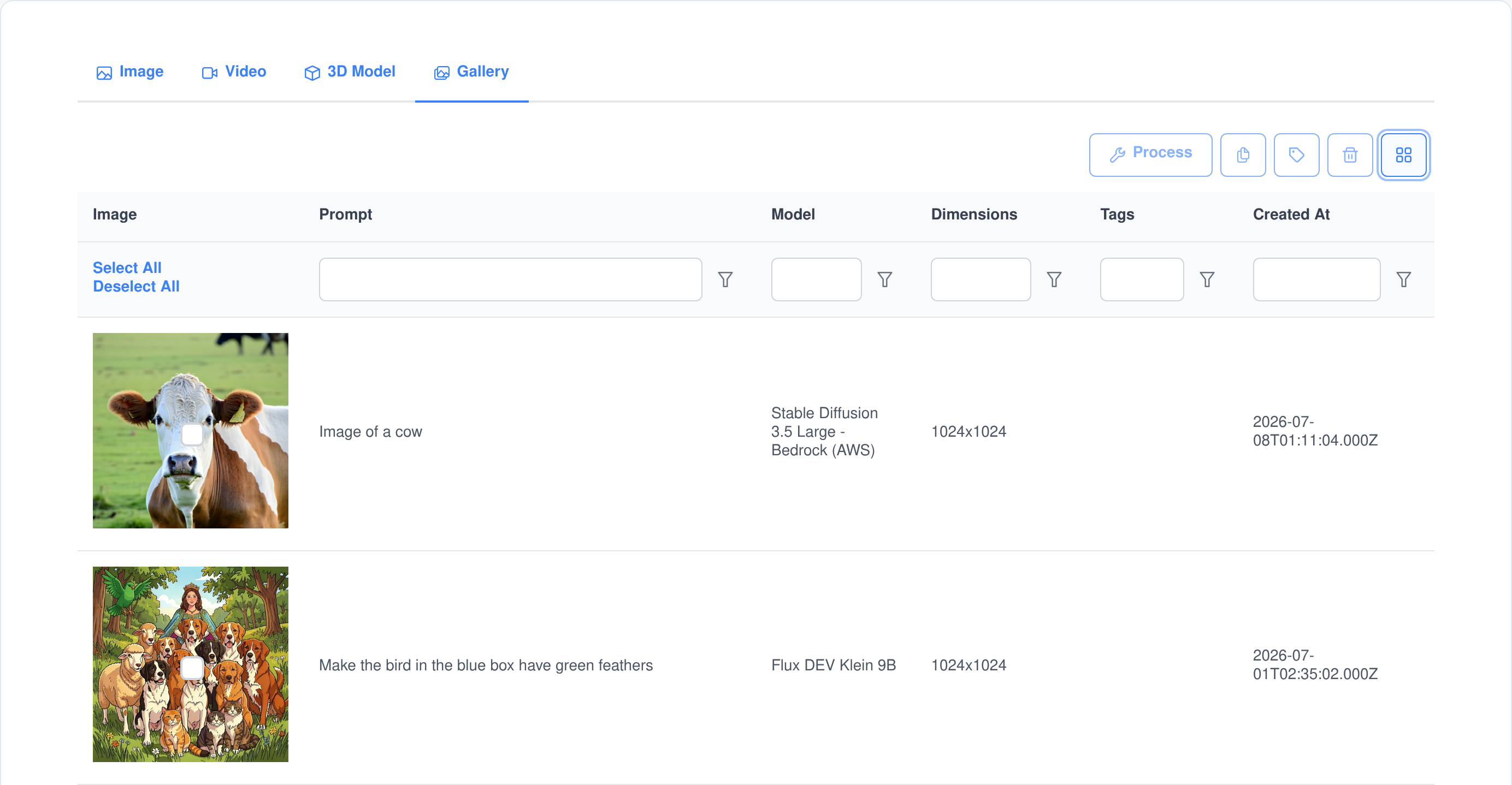Screen dimensions: 1512x785
Task: Open the Video tab
Action: pyautogui.click(x=234, y=72)
